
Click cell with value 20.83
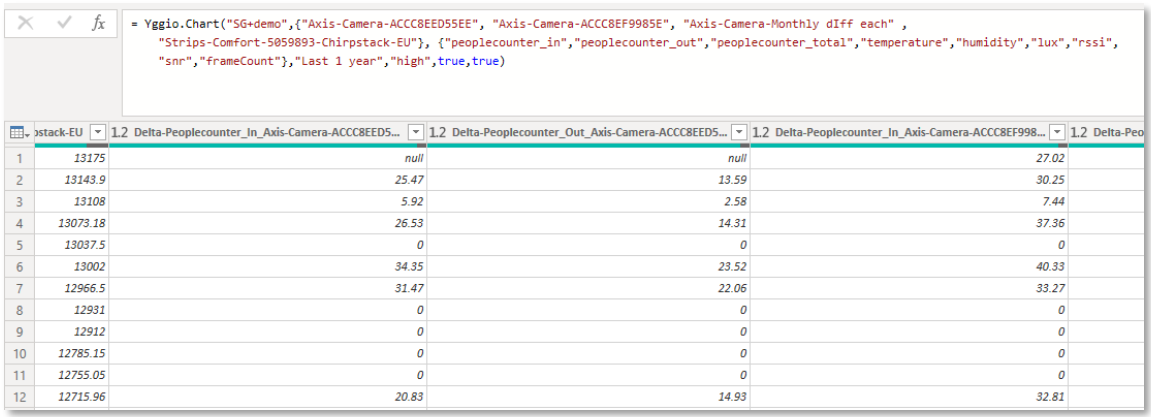click(268, 397)
